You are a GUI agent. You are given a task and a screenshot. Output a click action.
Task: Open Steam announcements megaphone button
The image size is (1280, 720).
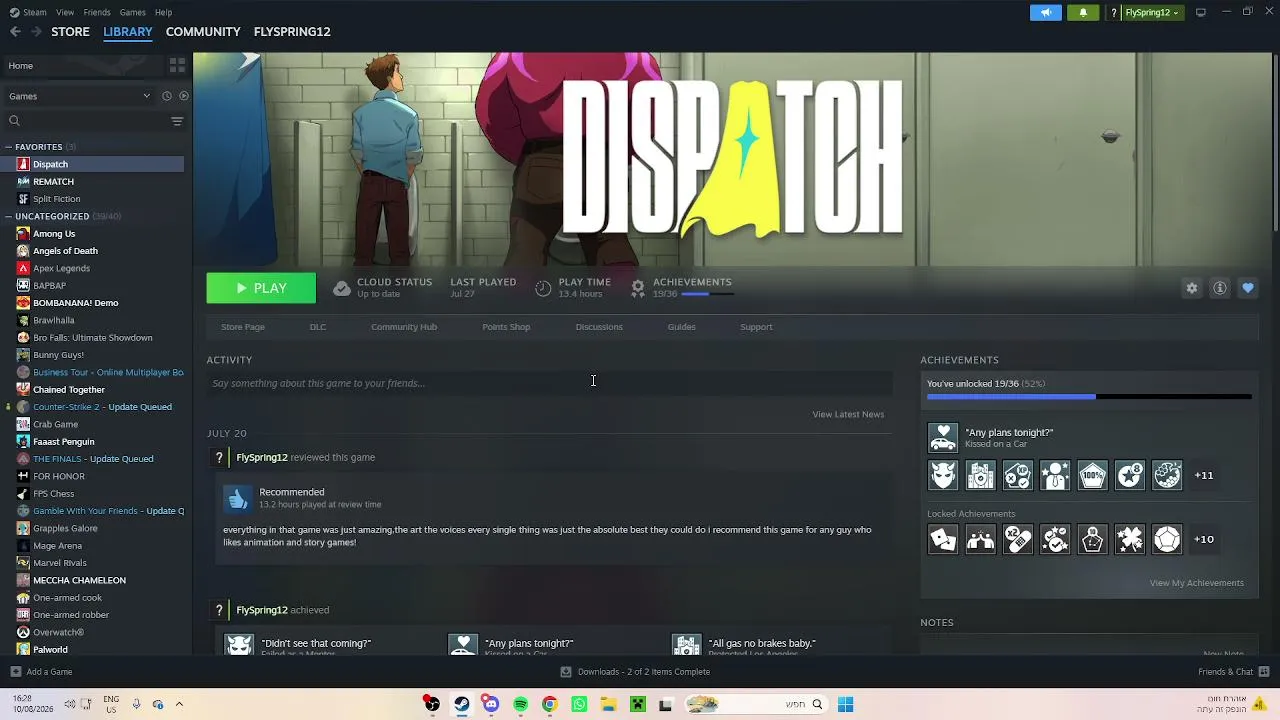[x=1046, y=13]
